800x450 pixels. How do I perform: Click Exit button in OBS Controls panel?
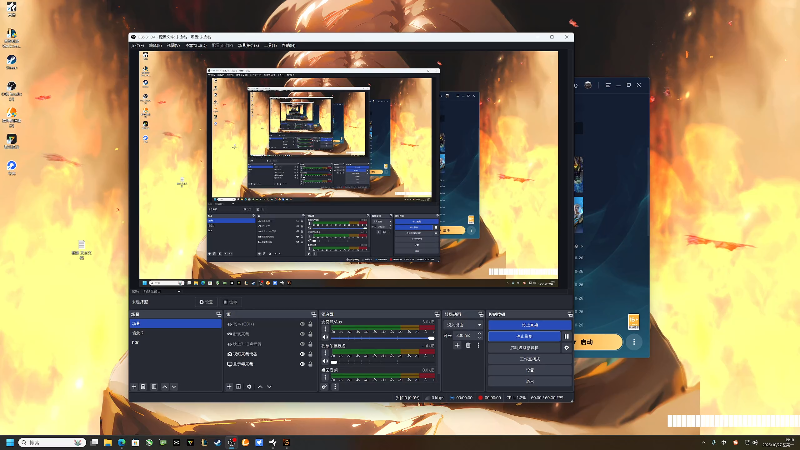(x=530, y=381)
